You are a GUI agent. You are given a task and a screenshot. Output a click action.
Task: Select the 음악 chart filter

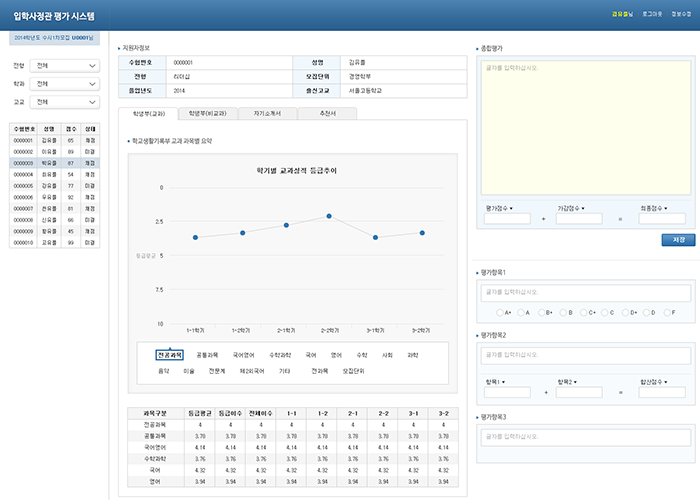point(164,371)
